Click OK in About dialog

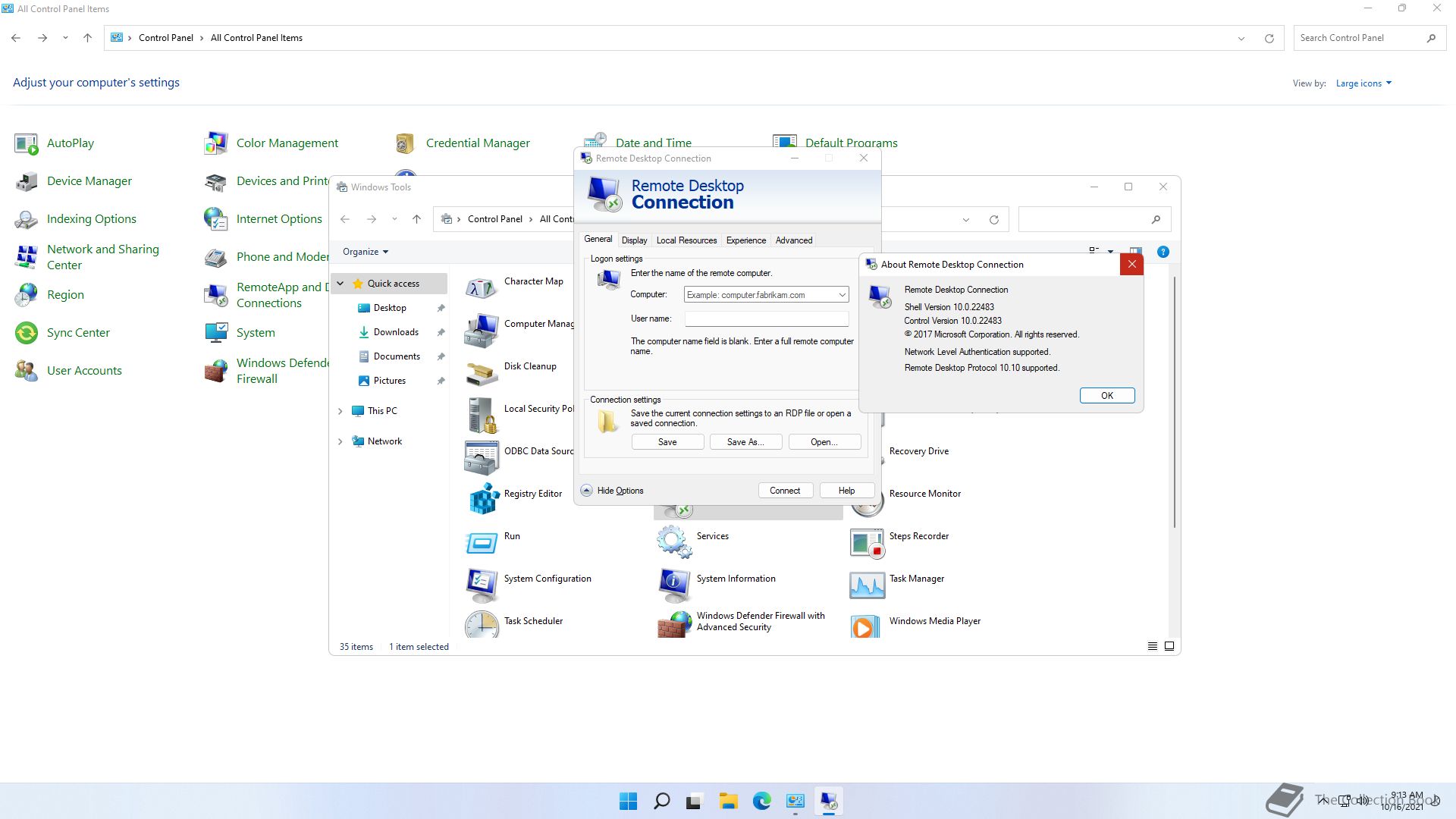coord(1107,396)
